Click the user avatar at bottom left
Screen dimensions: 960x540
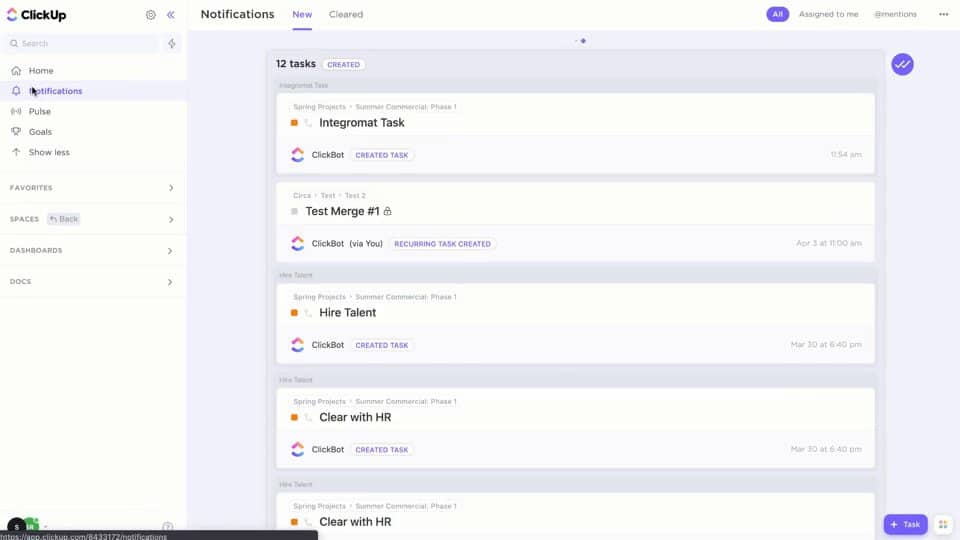(x=17, y=526)
